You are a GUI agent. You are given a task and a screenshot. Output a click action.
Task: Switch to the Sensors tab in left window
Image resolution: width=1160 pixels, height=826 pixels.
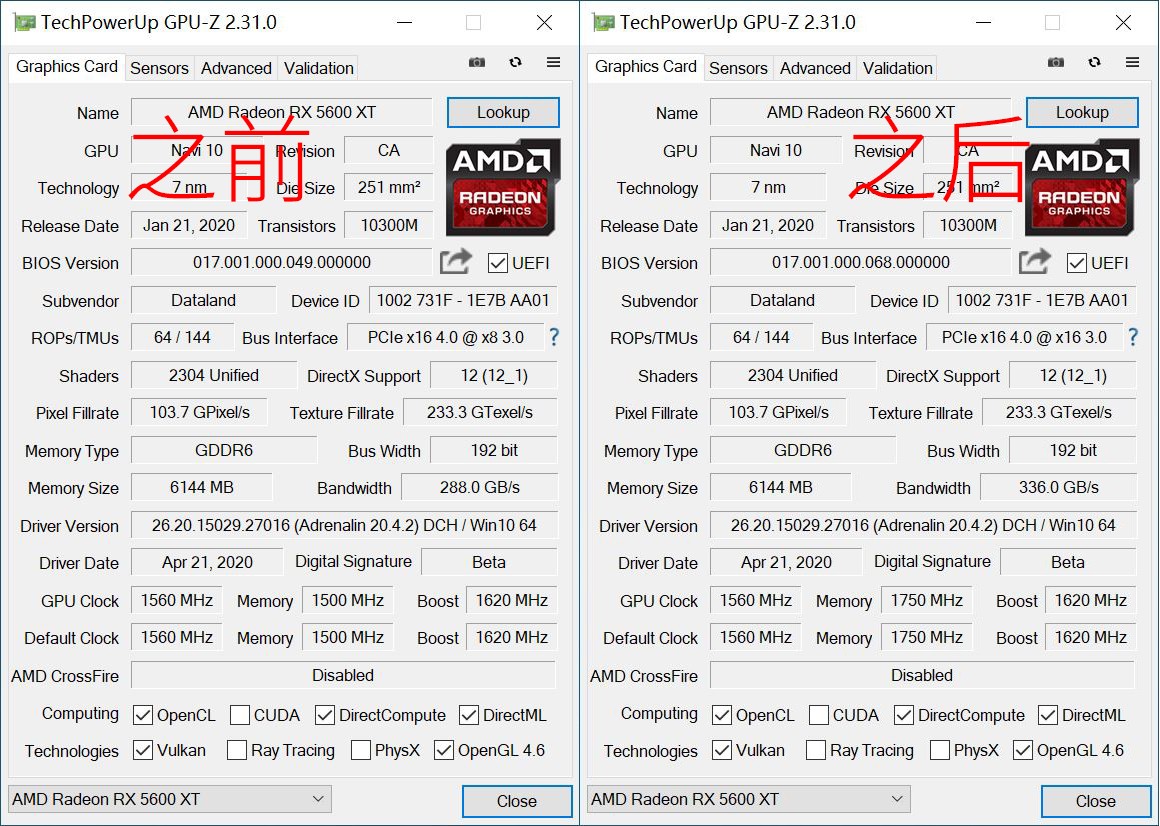[159, 68]
